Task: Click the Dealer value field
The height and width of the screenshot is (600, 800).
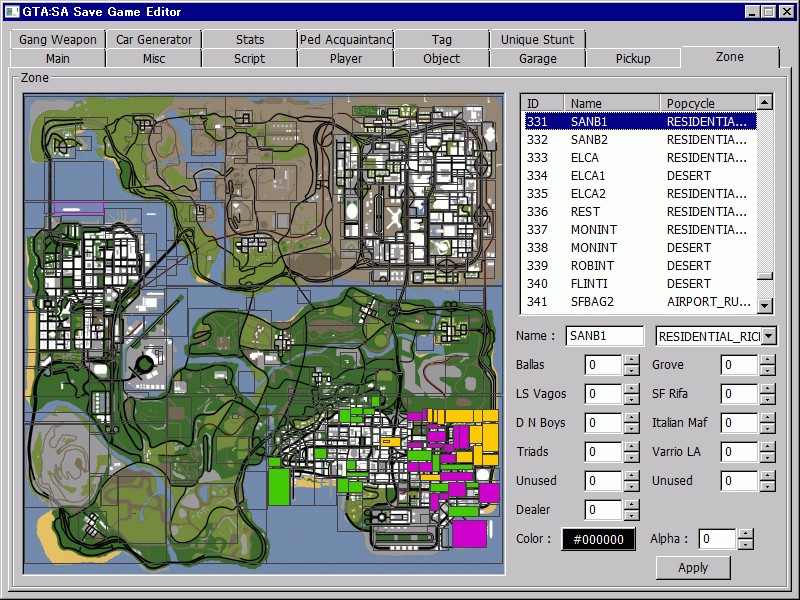Action: point(603,510)
